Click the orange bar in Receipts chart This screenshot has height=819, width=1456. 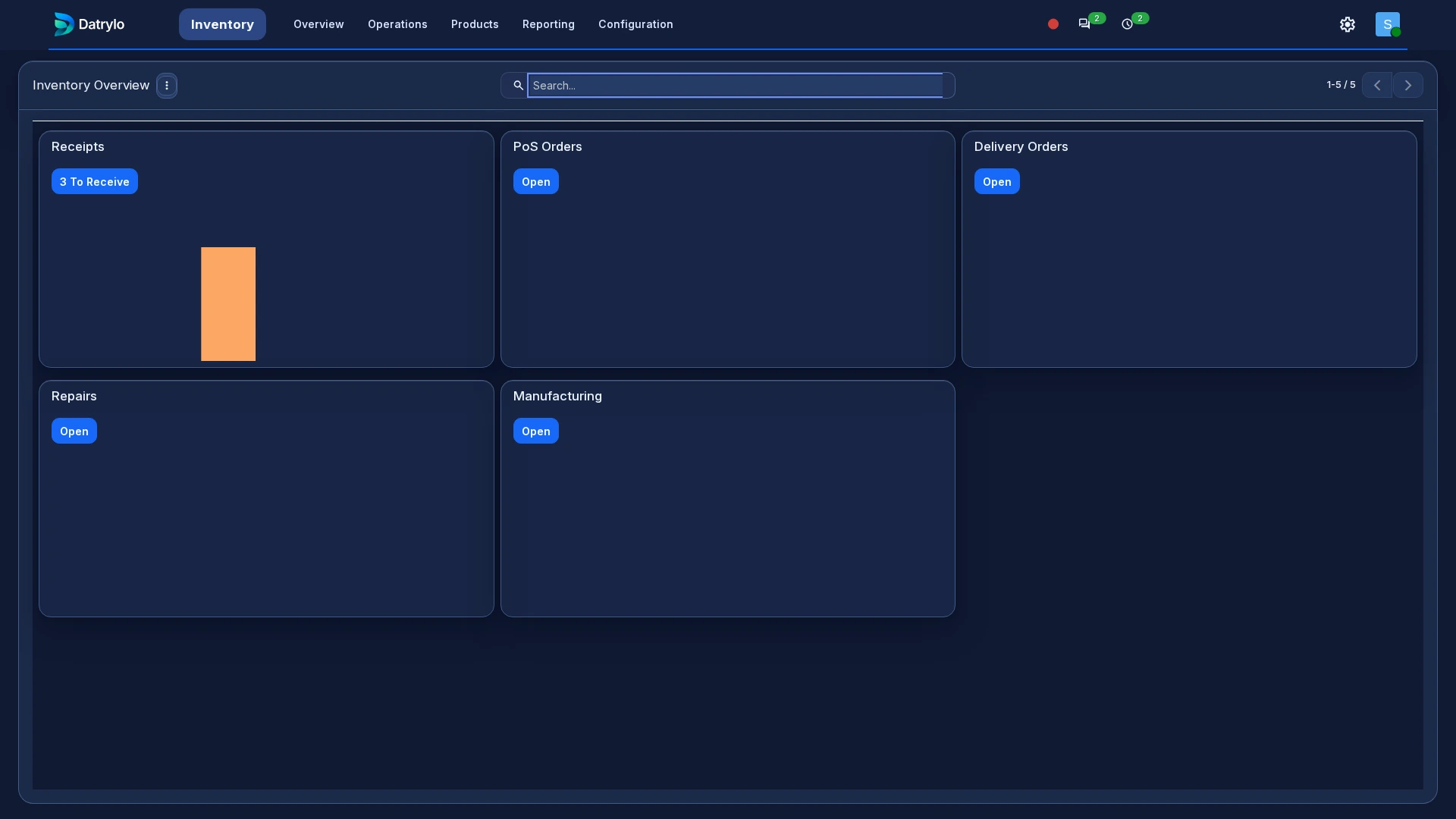click(228, 304)
